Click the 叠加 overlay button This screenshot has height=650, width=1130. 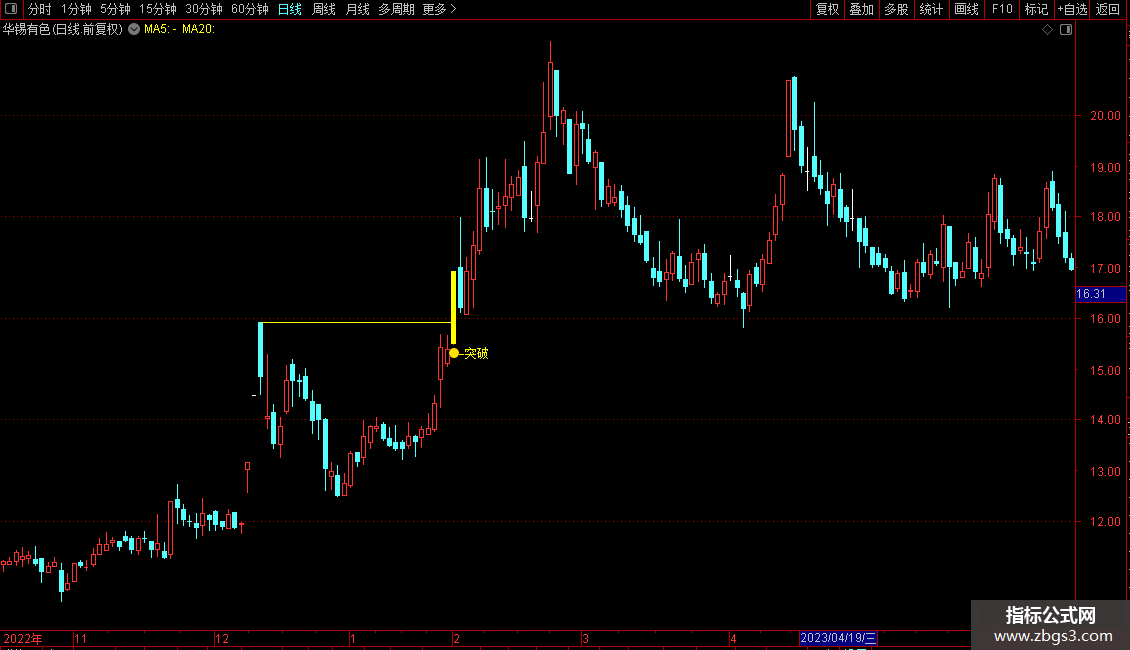[861, 9]
